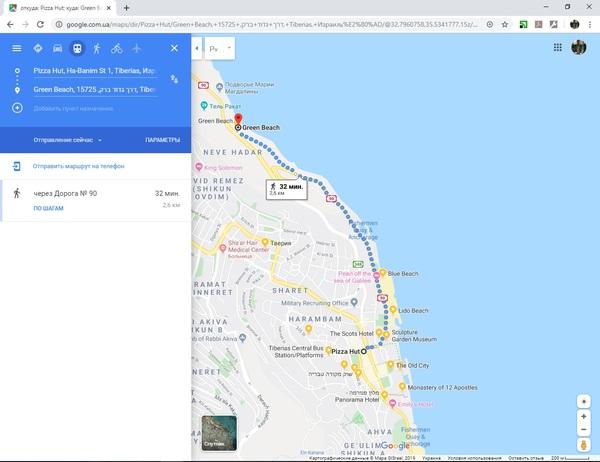
Task: Show your current location
Action: click(584, 402)
